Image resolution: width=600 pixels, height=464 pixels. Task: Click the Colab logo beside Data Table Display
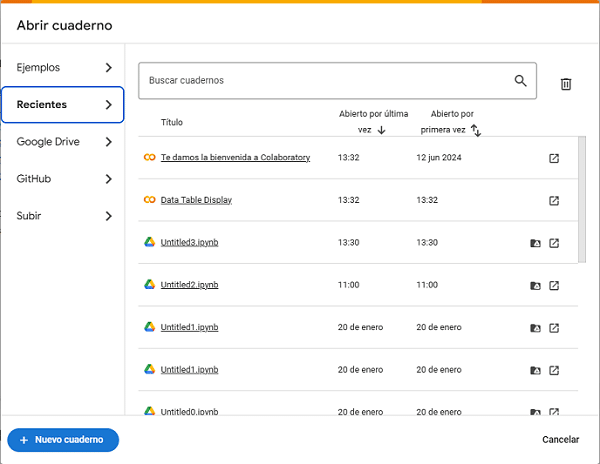coord(149,200)
